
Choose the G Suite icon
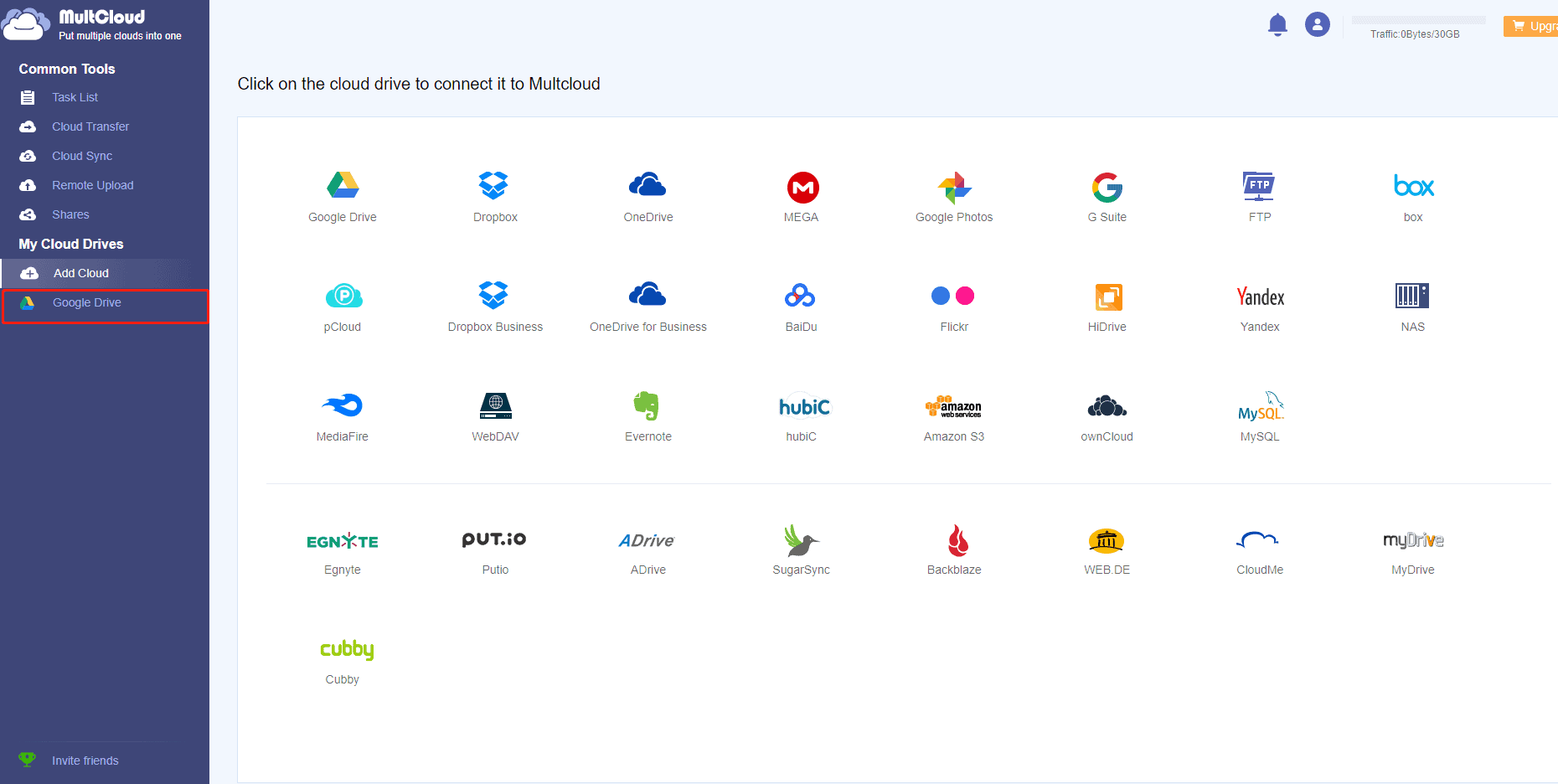[x=1107, y=188]
